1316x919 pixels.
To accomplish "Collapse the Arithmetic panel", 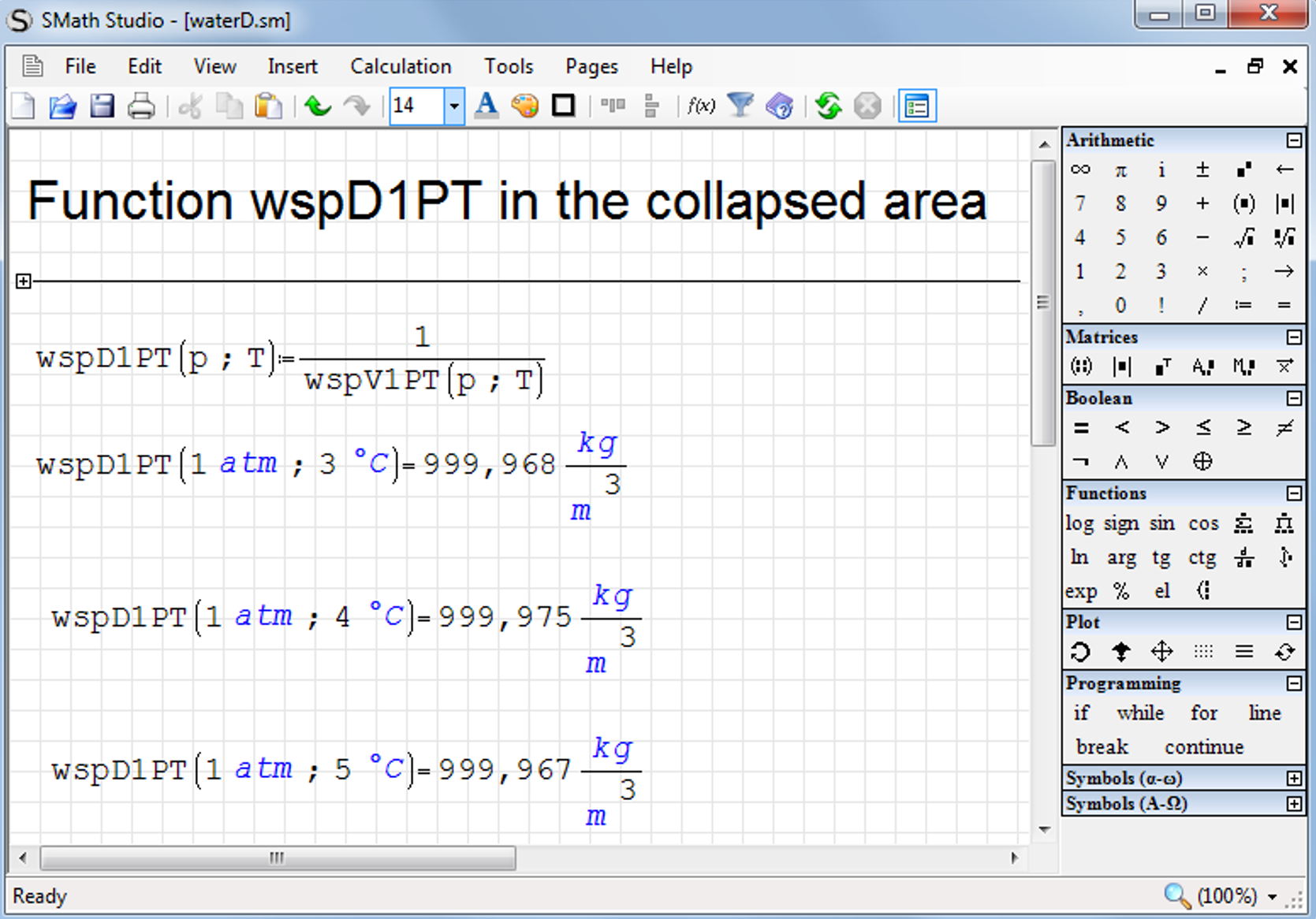I will tap(1294, 140).
